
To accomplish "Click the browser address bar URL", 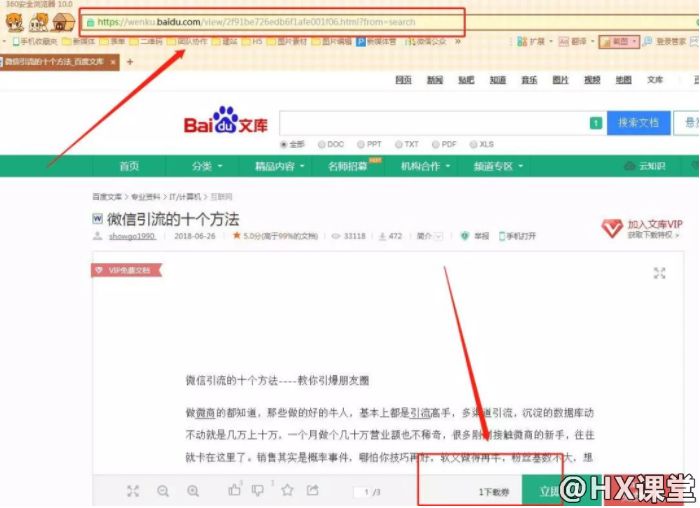I will click(x=256, y=22).
